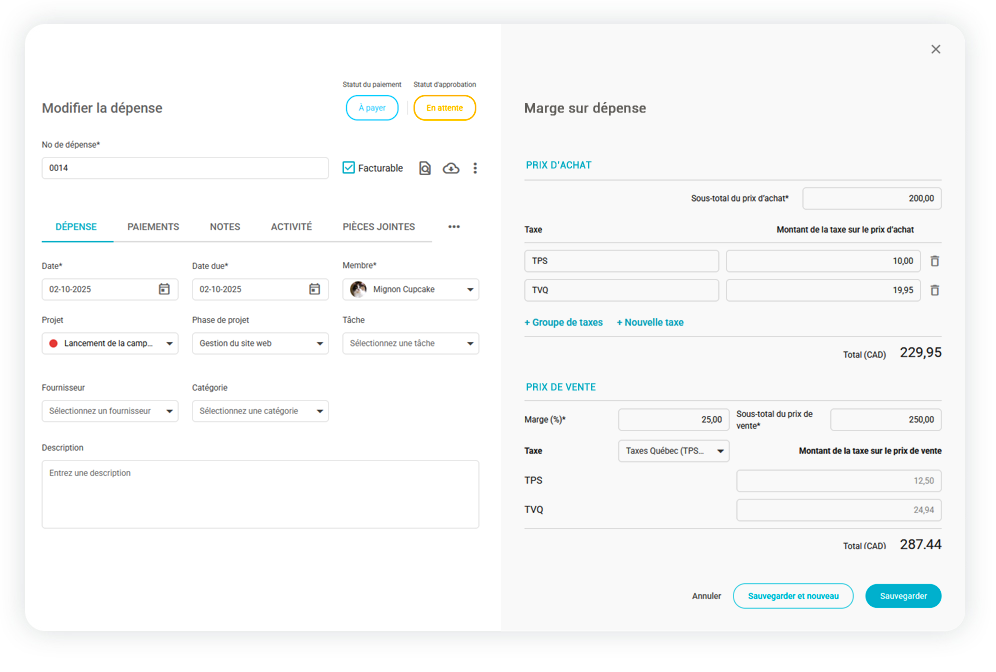The image size is (996, 672).
Task: Open the calendar picker for Date due
Action: (x=314, y=289)
